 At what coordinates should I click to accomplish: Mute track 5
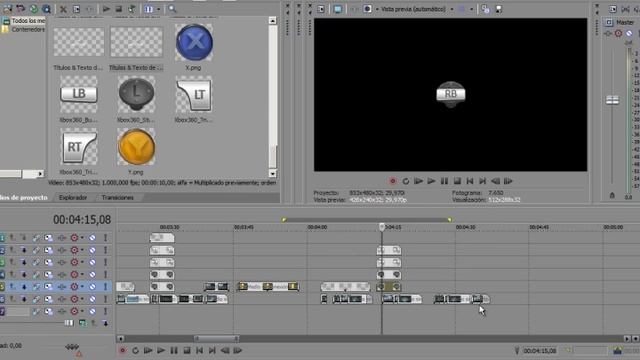click(x=93, y=287)
